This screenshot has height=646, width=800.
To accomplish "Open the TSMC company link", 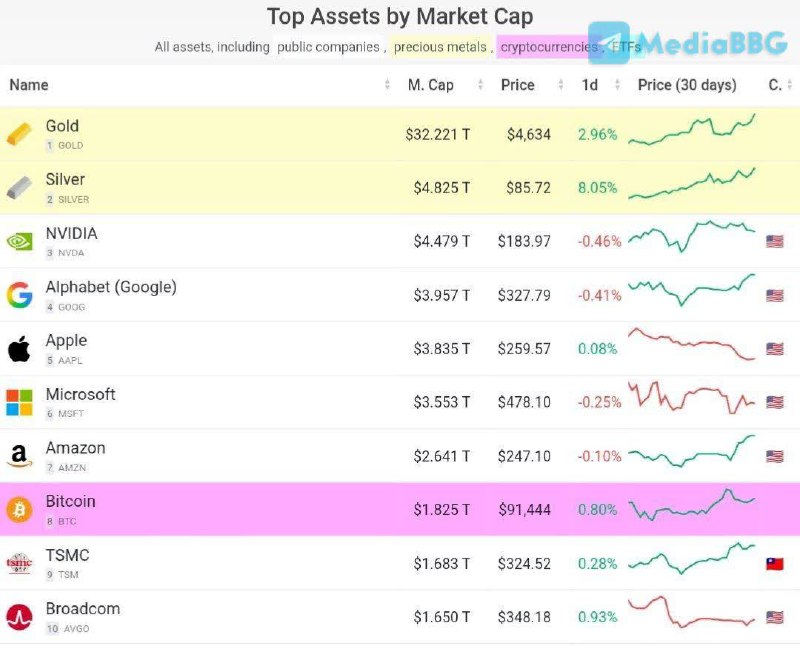I will [x=68, y=556].
